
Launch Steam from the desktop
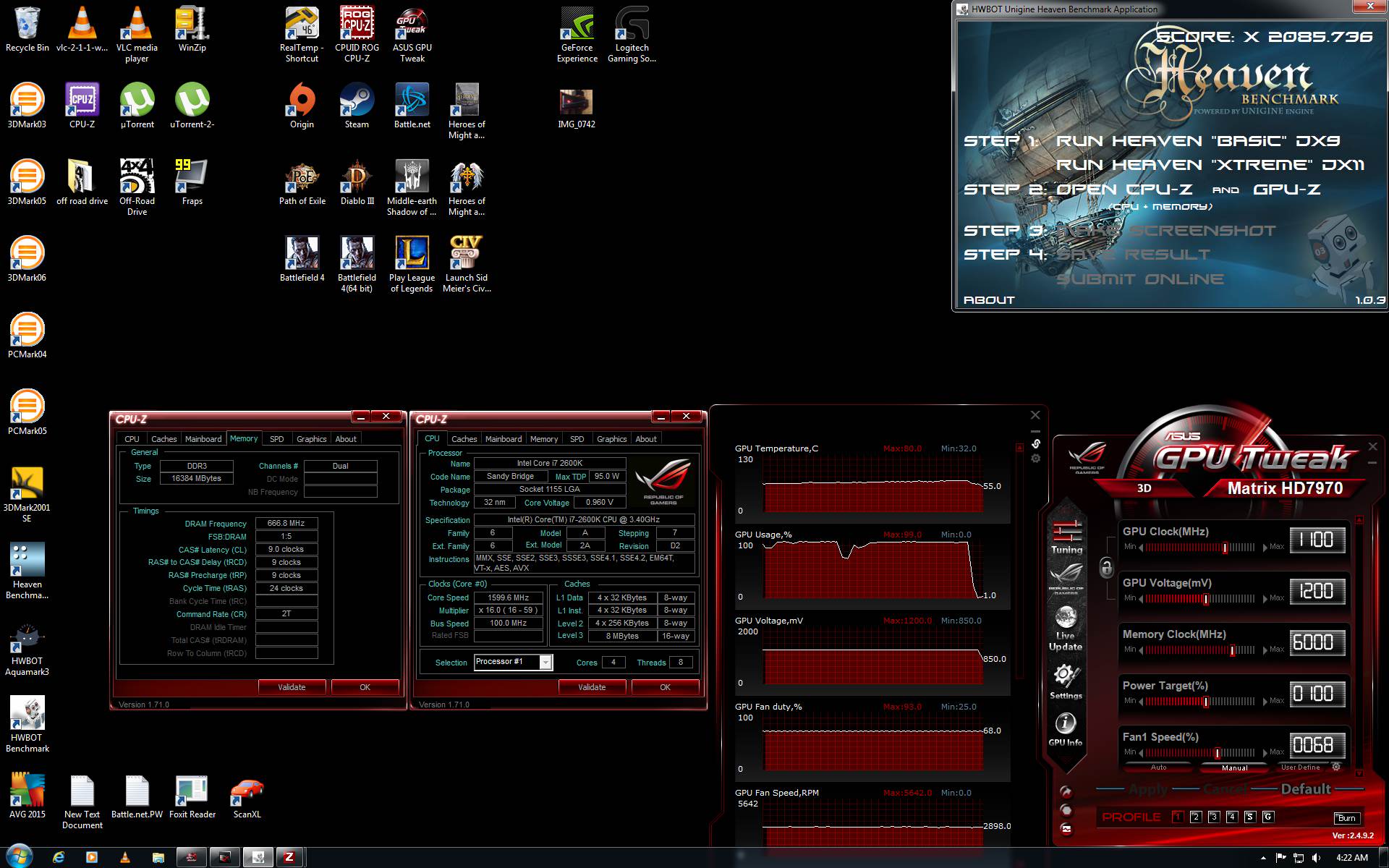pyautogui.click(x=357, y=106)
